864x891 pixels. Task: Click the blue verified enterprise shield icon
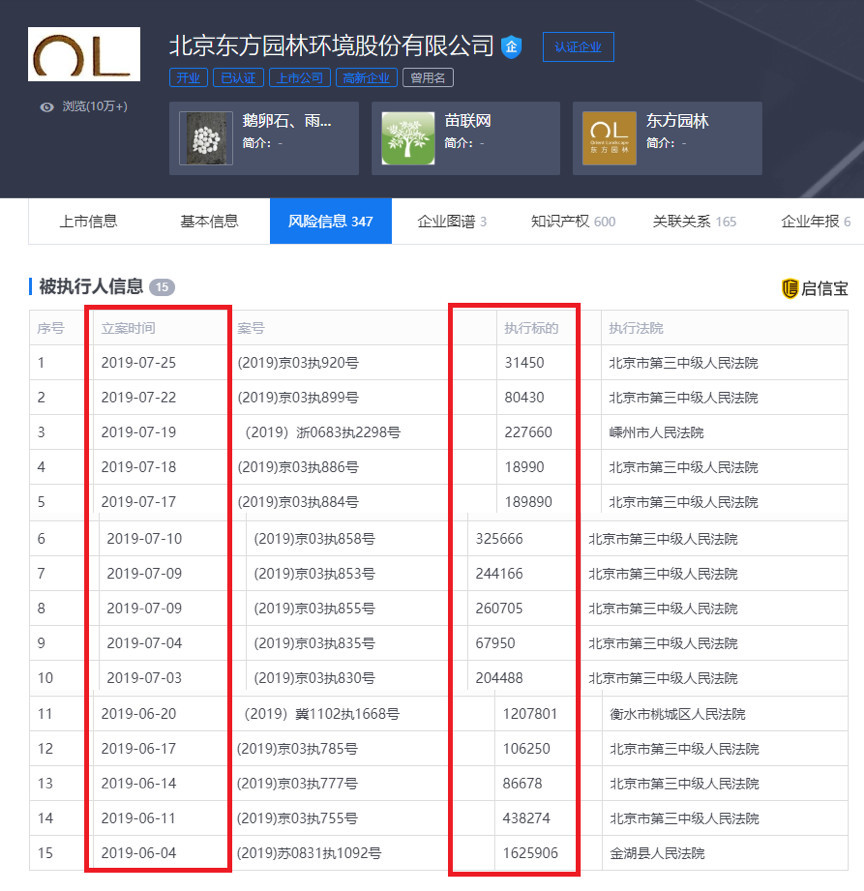point(512,47)
